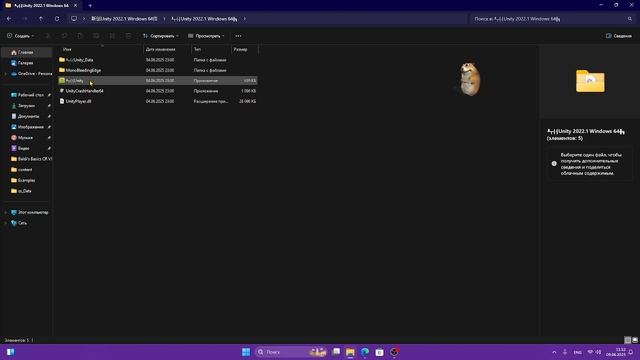The width and height of the screenshot is (640, 360).
Task: Open the round red recording app in taskbar
Action: [394, 352]
